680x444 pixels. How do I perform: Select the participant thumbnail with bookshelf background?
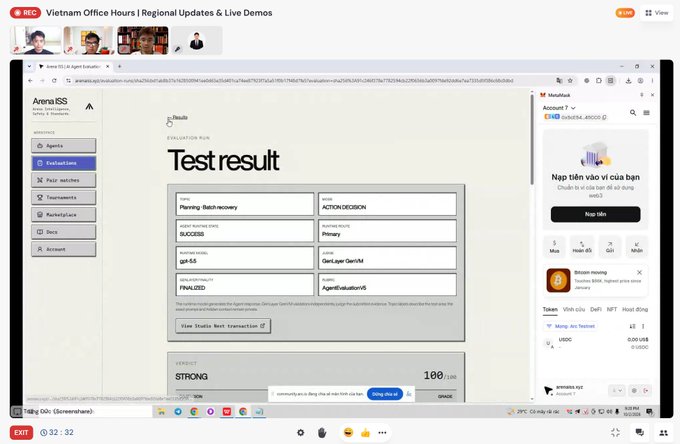pos(143,40)
